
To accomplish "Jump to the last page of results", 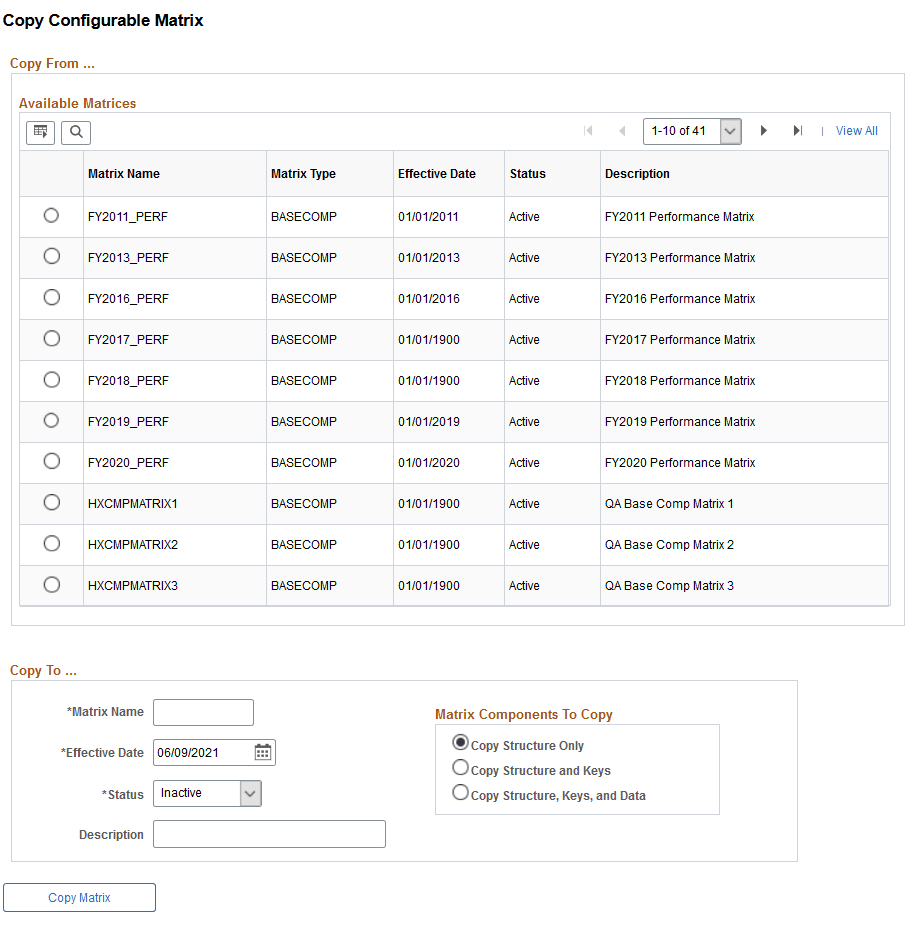I will pyautogui.click(x=796, y=130).
